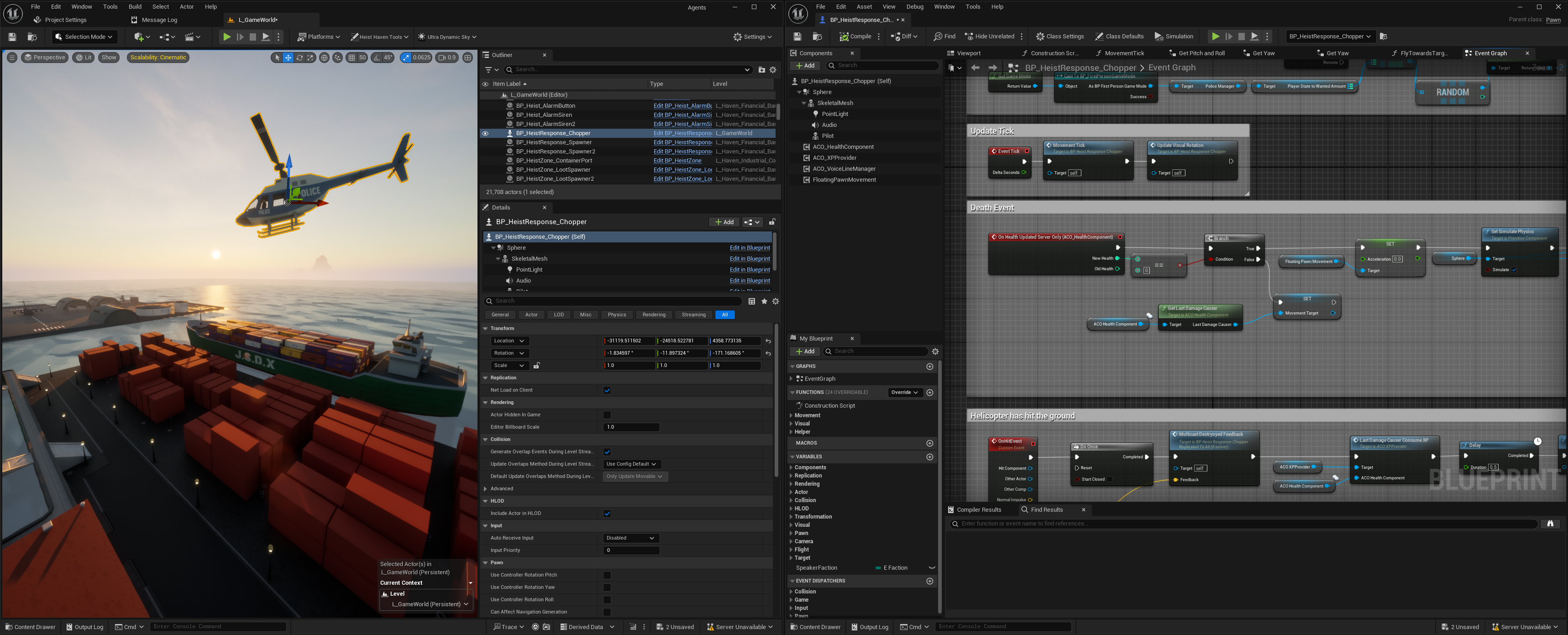Open Output Log in Blueprint editor
Screen dimensions: 1568x635
(869, 627)
